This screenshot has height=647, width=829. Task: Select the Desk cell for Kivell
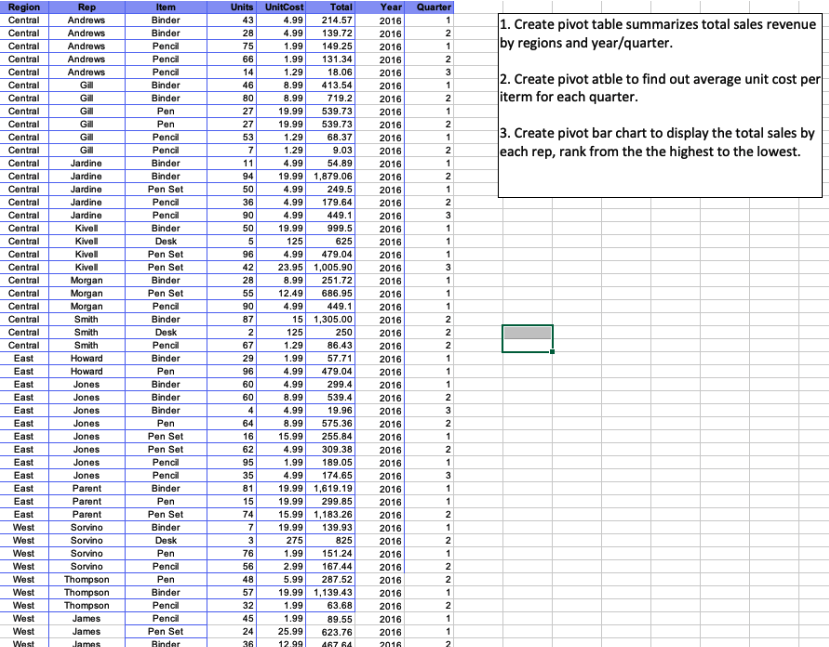pos(166,241)
